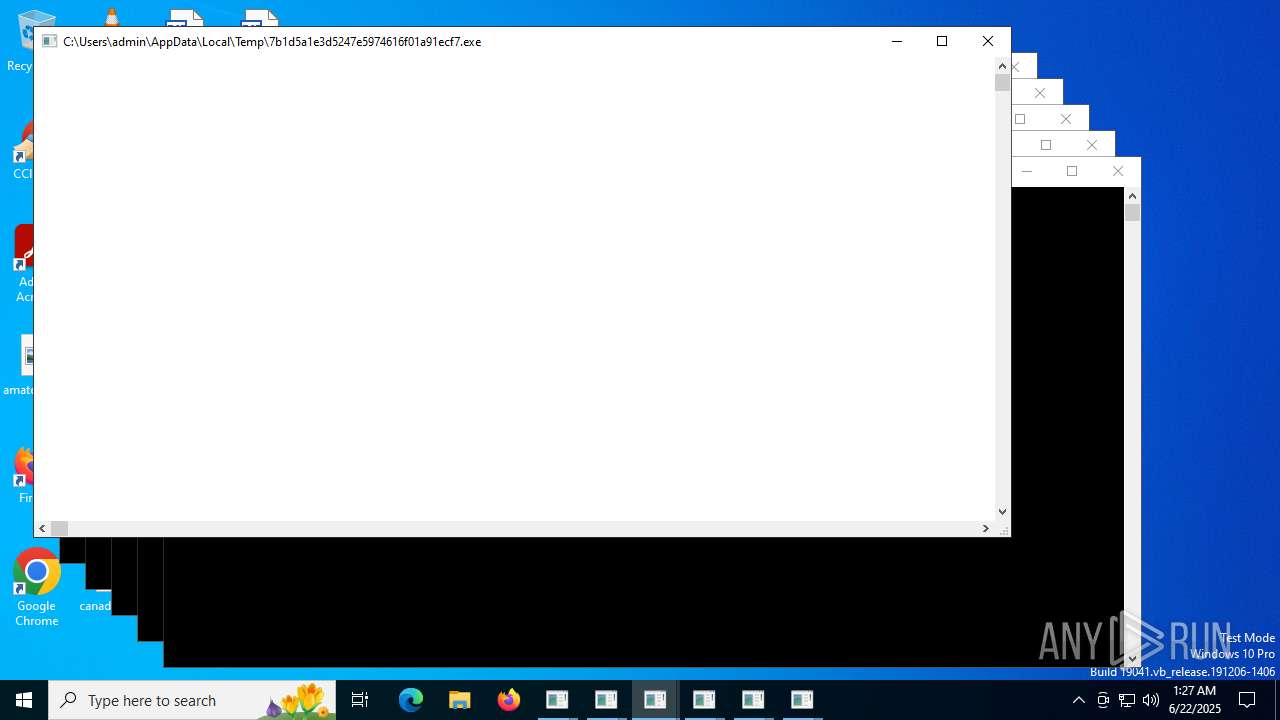Image resolution: width=1280 pixels, height=720 pixels.
Task: Switch to the fifth console window taskbar button
Action: click(x=753, y=700)
